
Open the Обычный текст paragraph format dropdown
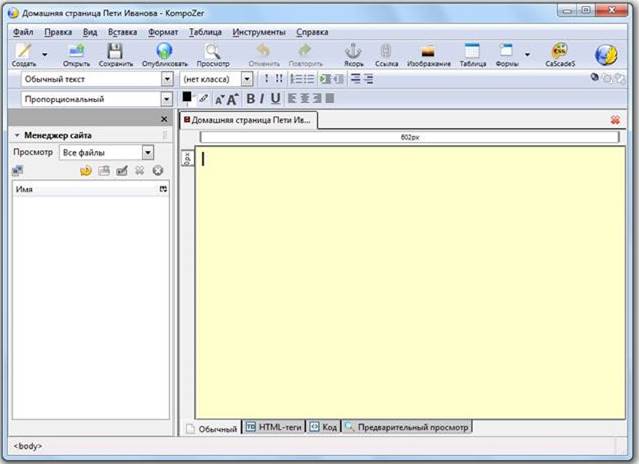(167, 79)
